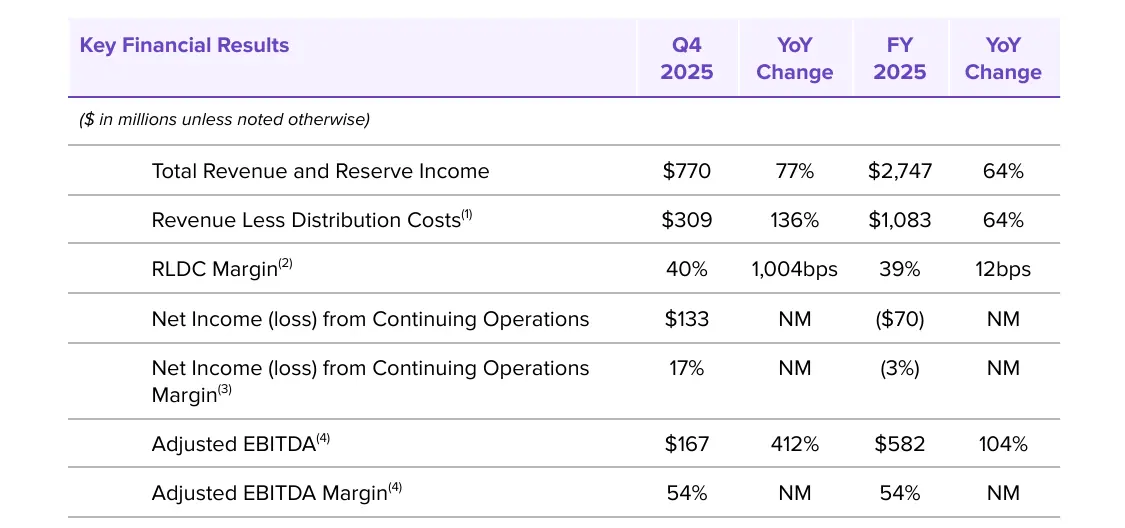The width and height of the screenshot is (1125, 528).
Task: Click the "Key Financial Results" table header
Action: tap(184, 45)
